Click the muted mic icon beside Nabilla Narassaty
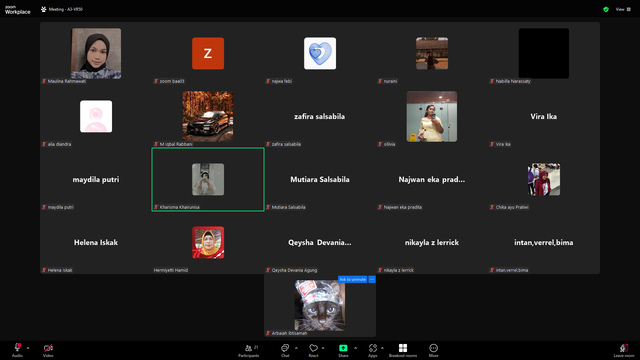 point(492,81)
